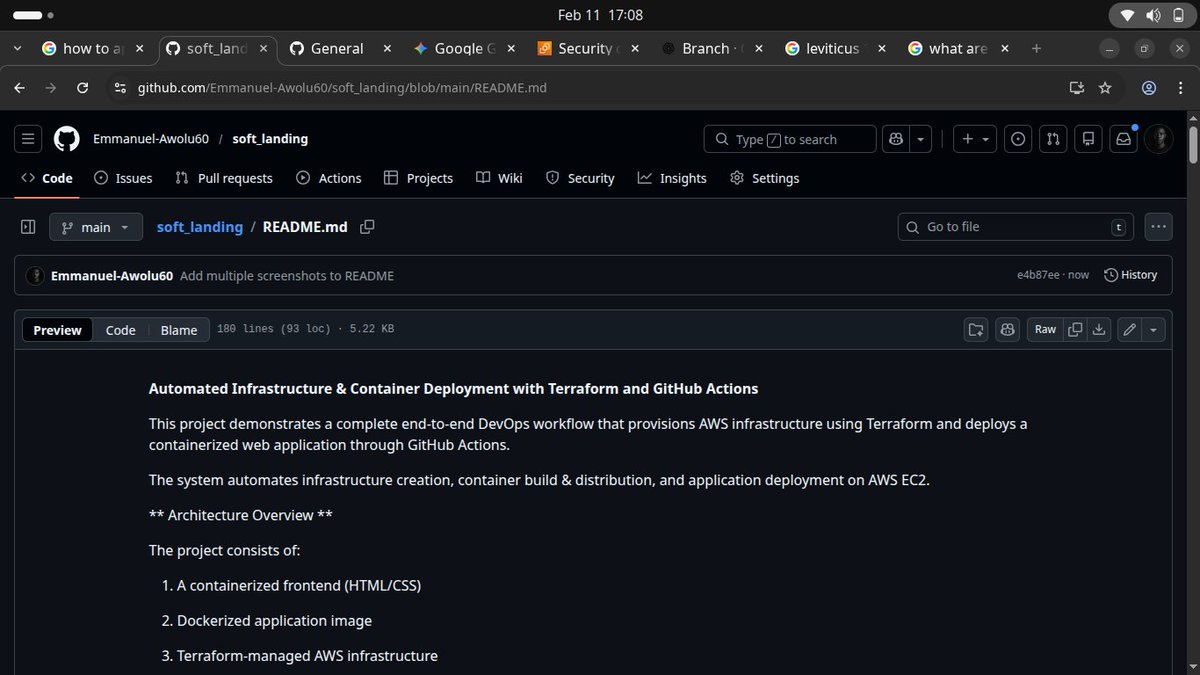Open the notifications inbox icon

tap(1123, 139)
